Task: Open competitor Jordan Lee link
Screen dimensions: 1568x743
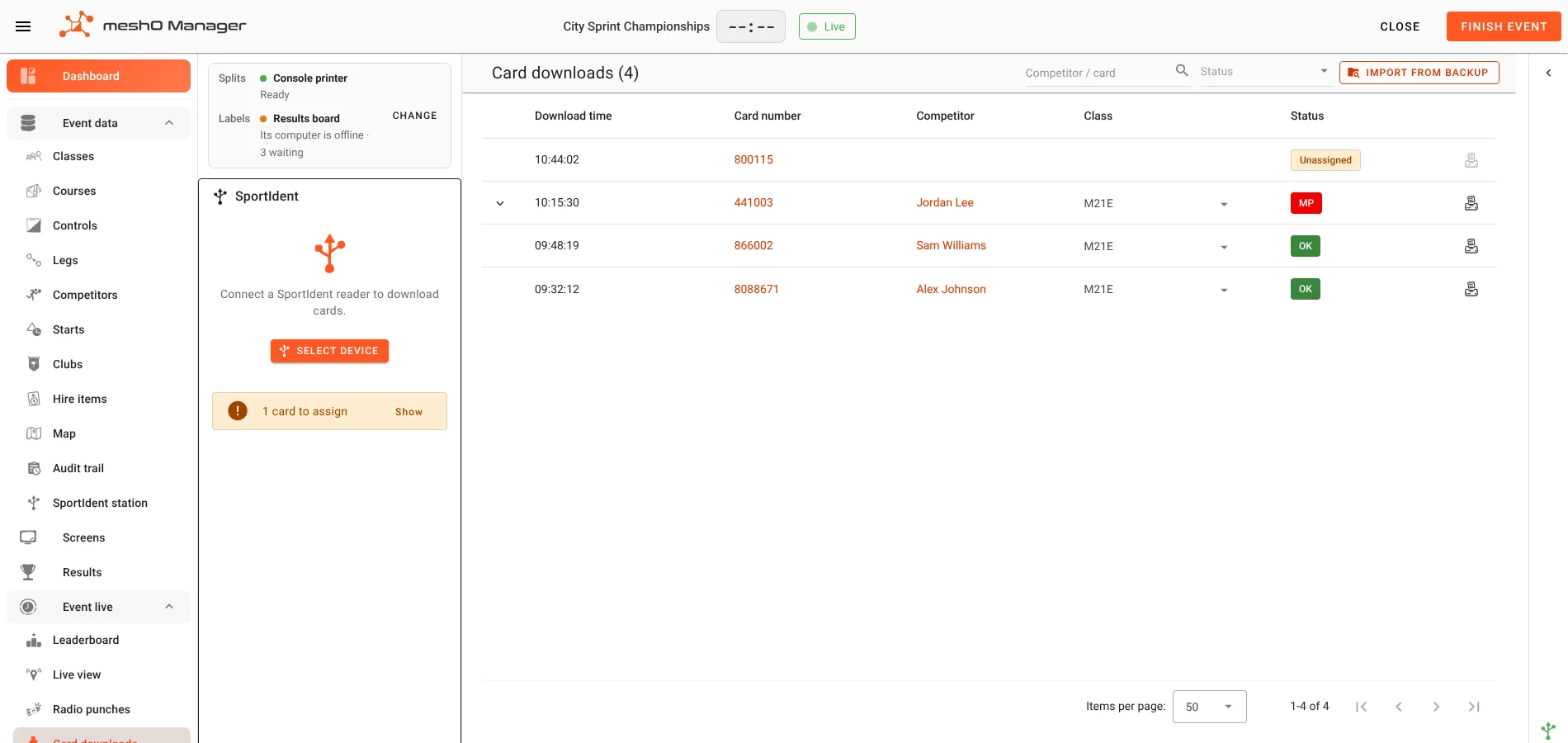Action: coord(945,202)
